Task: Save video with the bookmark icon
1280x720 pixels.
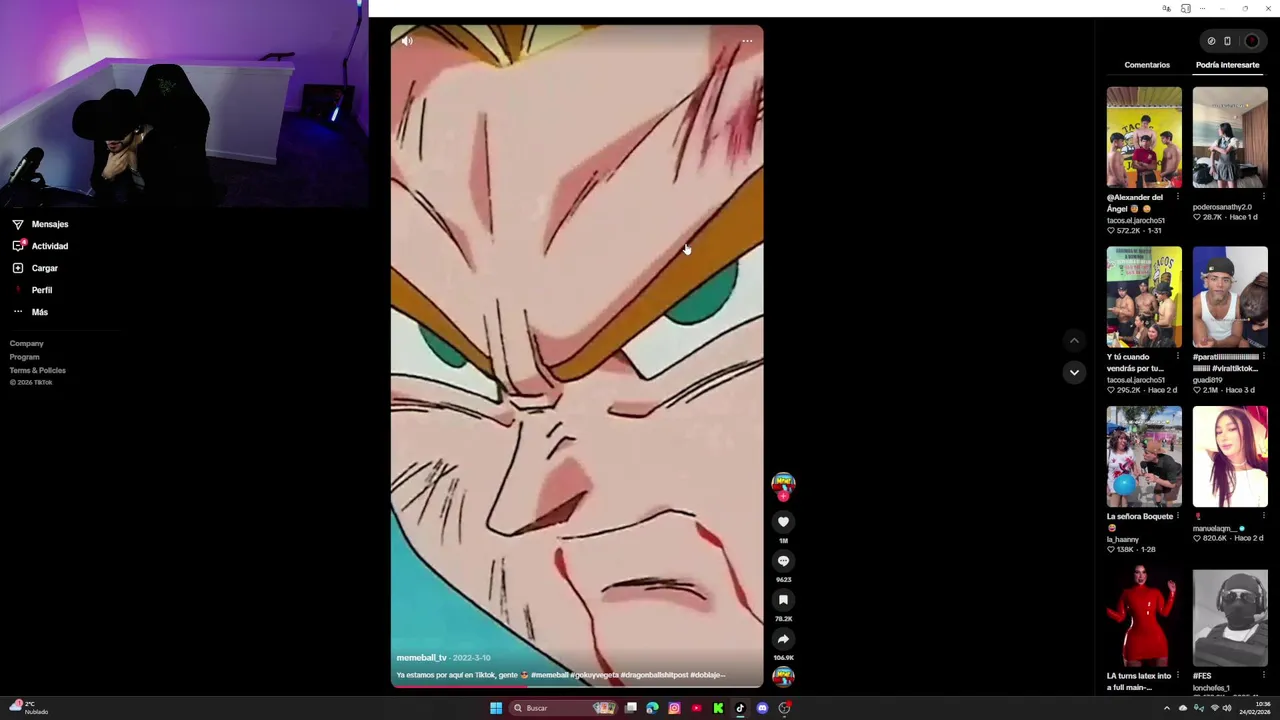Action: [x=783, y=600]
